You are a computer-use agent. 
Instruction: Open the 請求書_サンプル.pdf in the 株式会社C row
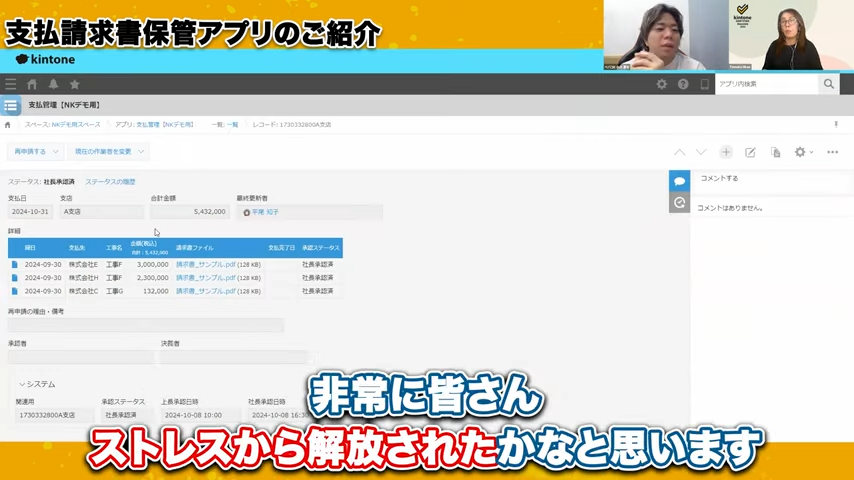click(205, 291)
